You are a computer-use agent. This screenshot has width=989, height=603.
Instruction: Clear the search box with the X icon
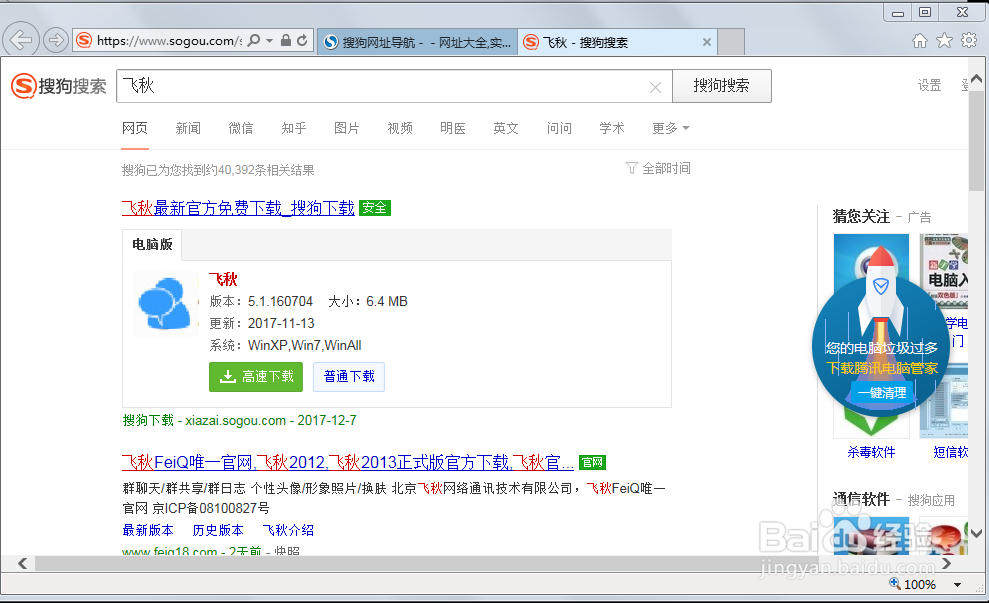tap(655, 87)
